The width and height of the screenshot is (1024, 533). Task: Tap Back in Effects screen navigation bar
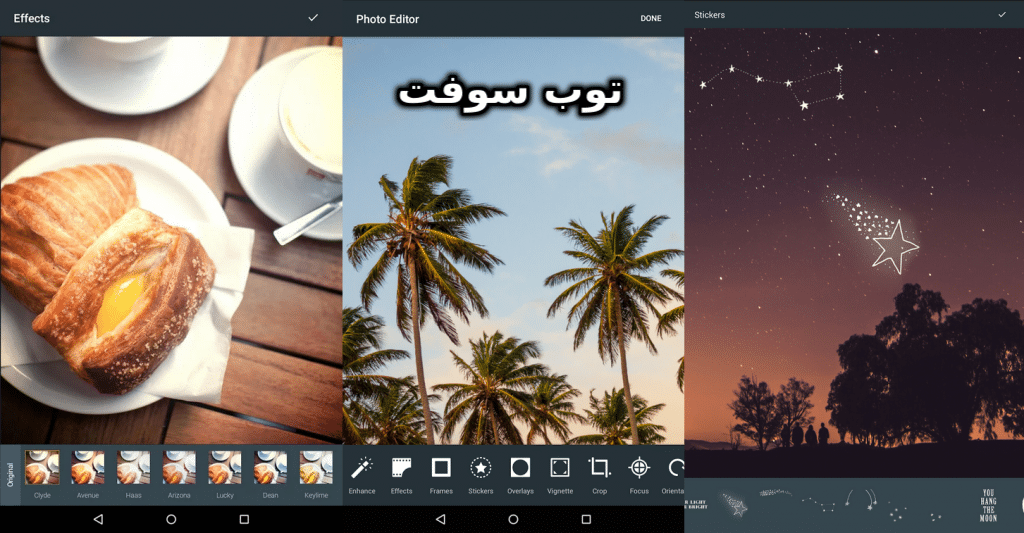98,519
